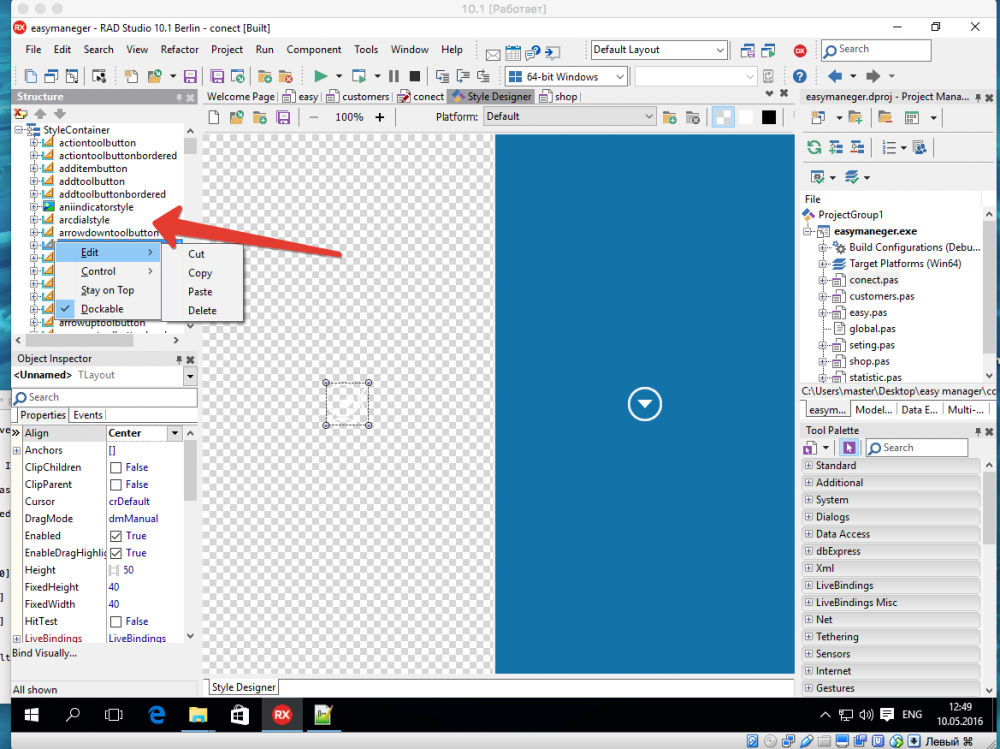
Task: Click the zoom out minus icon
Action: (x=314, y=117)
